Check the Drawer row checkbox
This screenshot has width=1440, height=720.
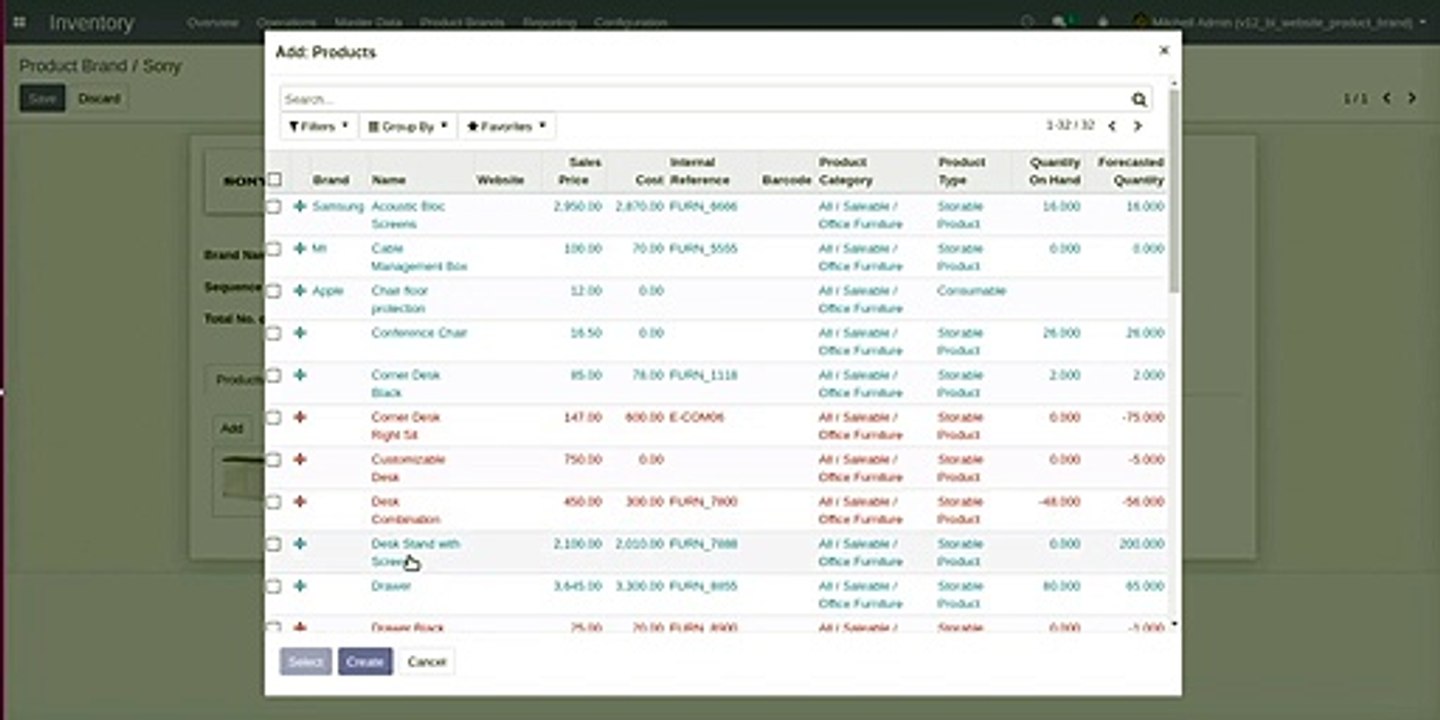[x=273, y=586]
